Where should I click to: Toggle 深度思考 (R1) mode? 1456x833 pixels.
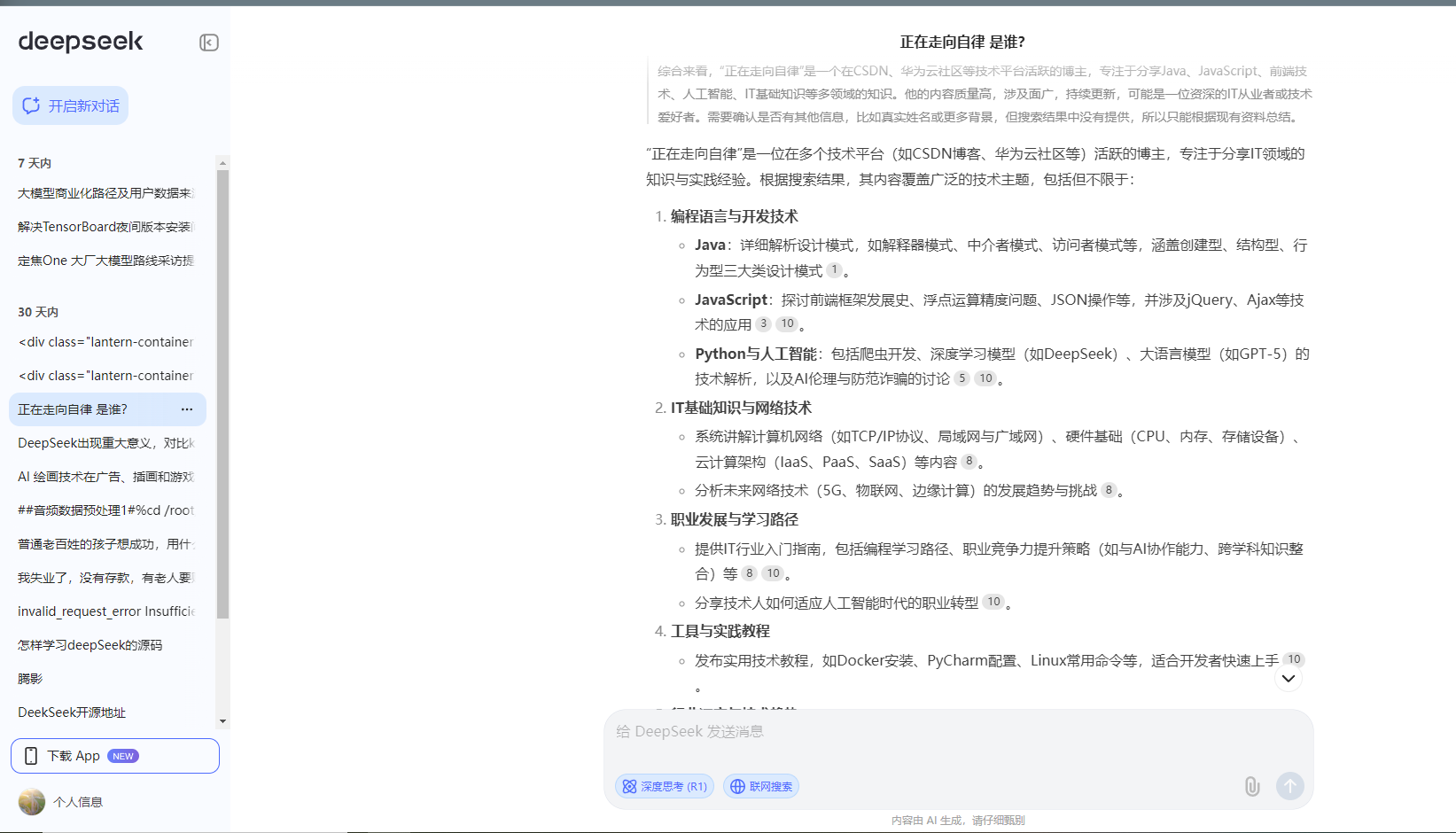(665, 786)
